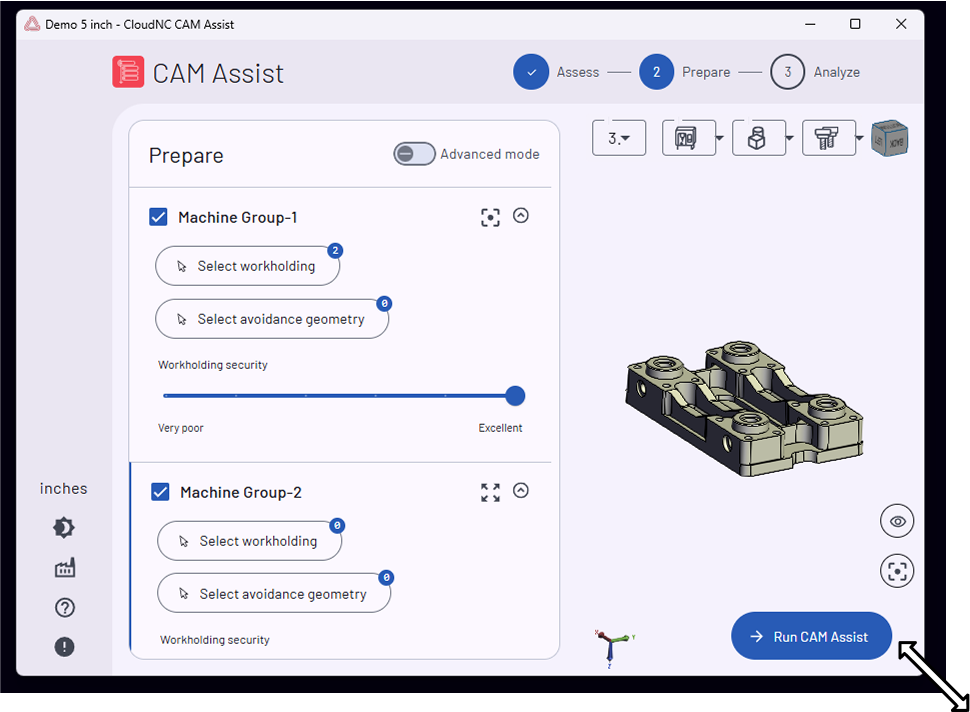Click the Workholding security label in Group-1
This screenshot has height=712, width=970.
[x=213, y=365]
